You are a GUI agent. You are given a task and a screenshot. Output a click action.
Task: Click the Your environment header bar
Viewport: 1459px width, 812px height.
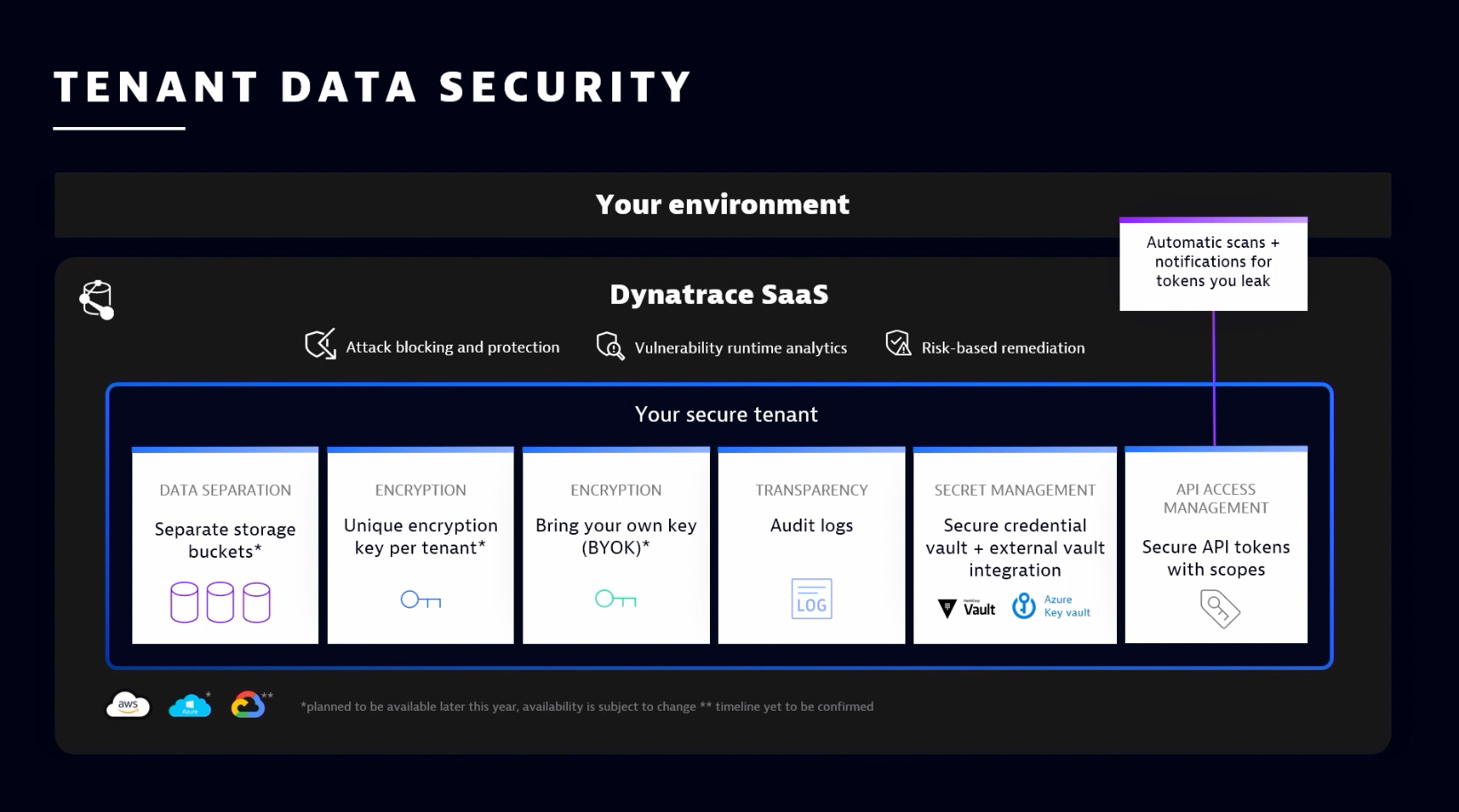[722, 204]
